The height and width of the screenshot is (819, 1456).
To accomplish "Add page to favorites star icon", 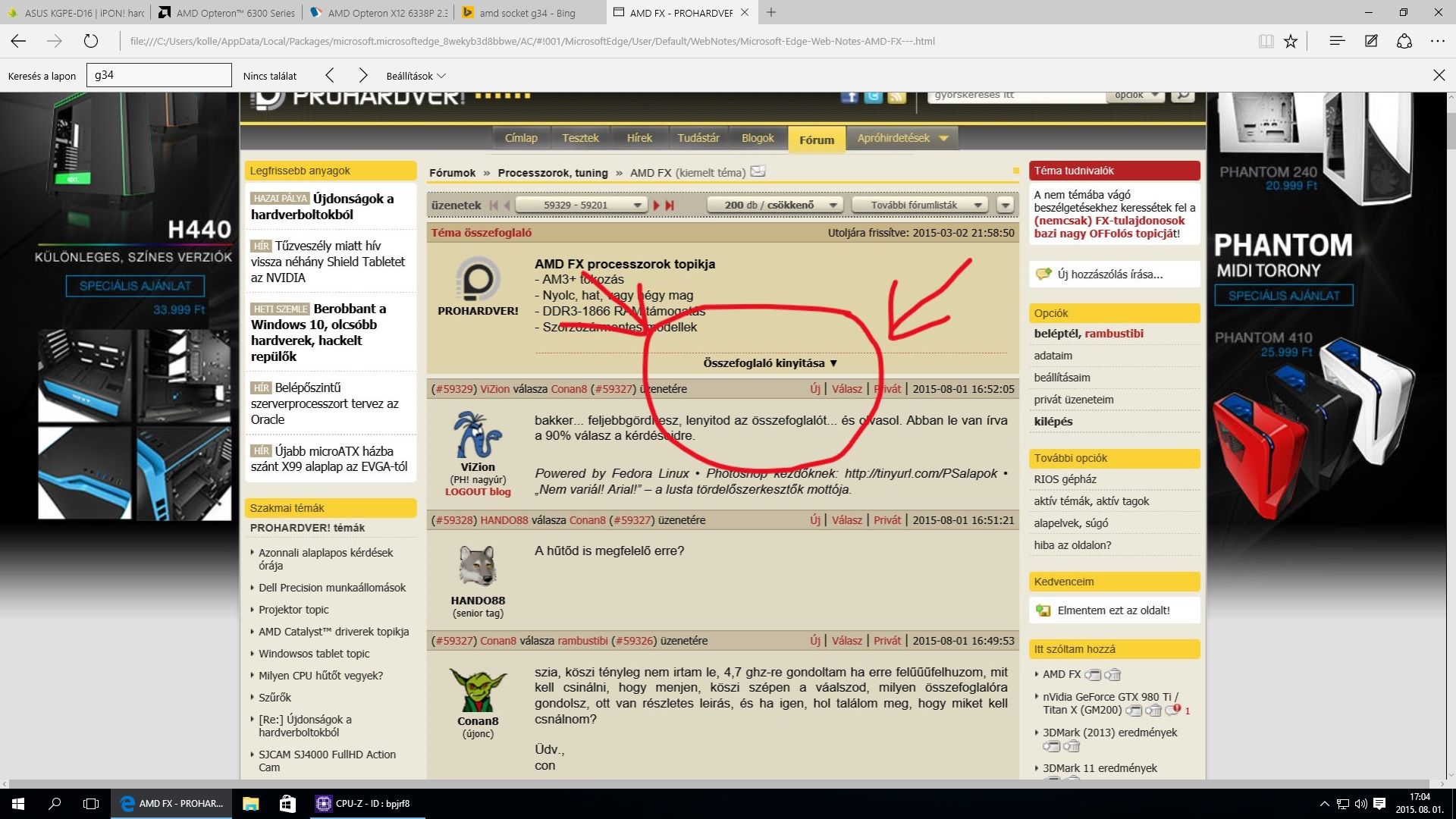I will point(1291,41).
